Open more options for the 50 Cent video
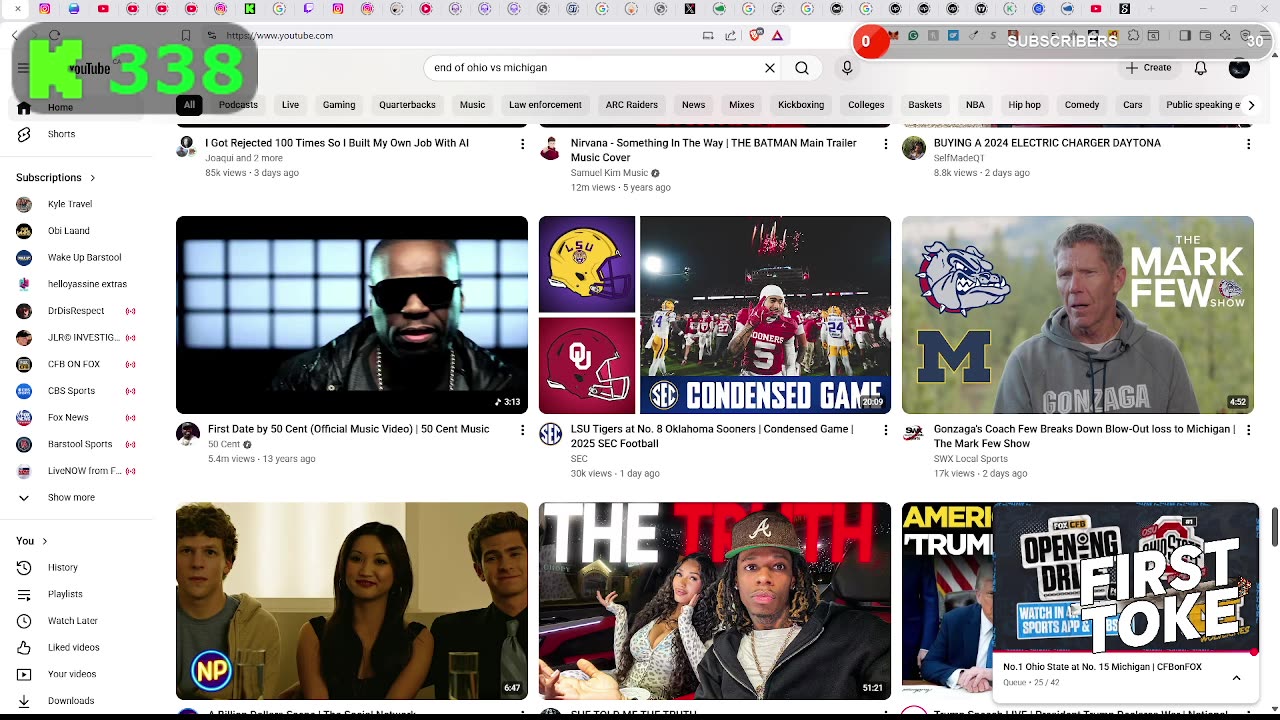The height and width of the screenshot is (720, 1280). coord(522,430)
